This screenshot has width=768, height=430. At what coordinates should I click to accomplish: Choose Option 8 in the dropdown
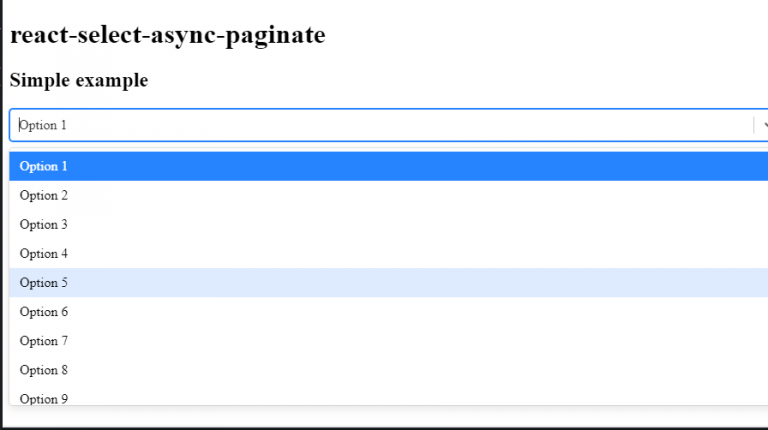point(388,370)
